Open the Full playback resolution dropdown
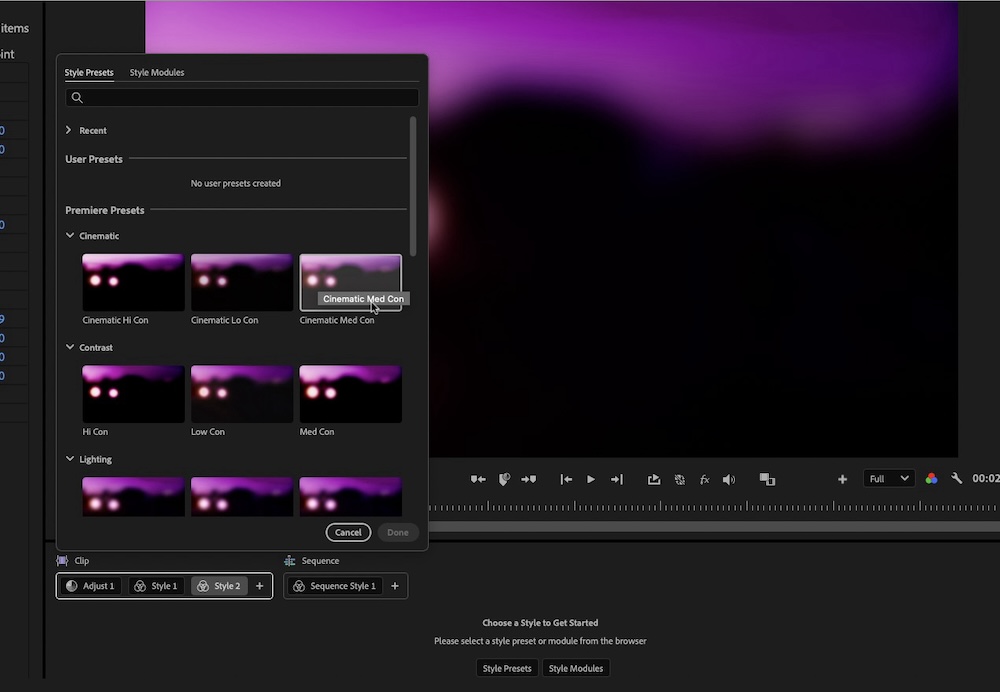1000x692 pixels. click(888, 478)
